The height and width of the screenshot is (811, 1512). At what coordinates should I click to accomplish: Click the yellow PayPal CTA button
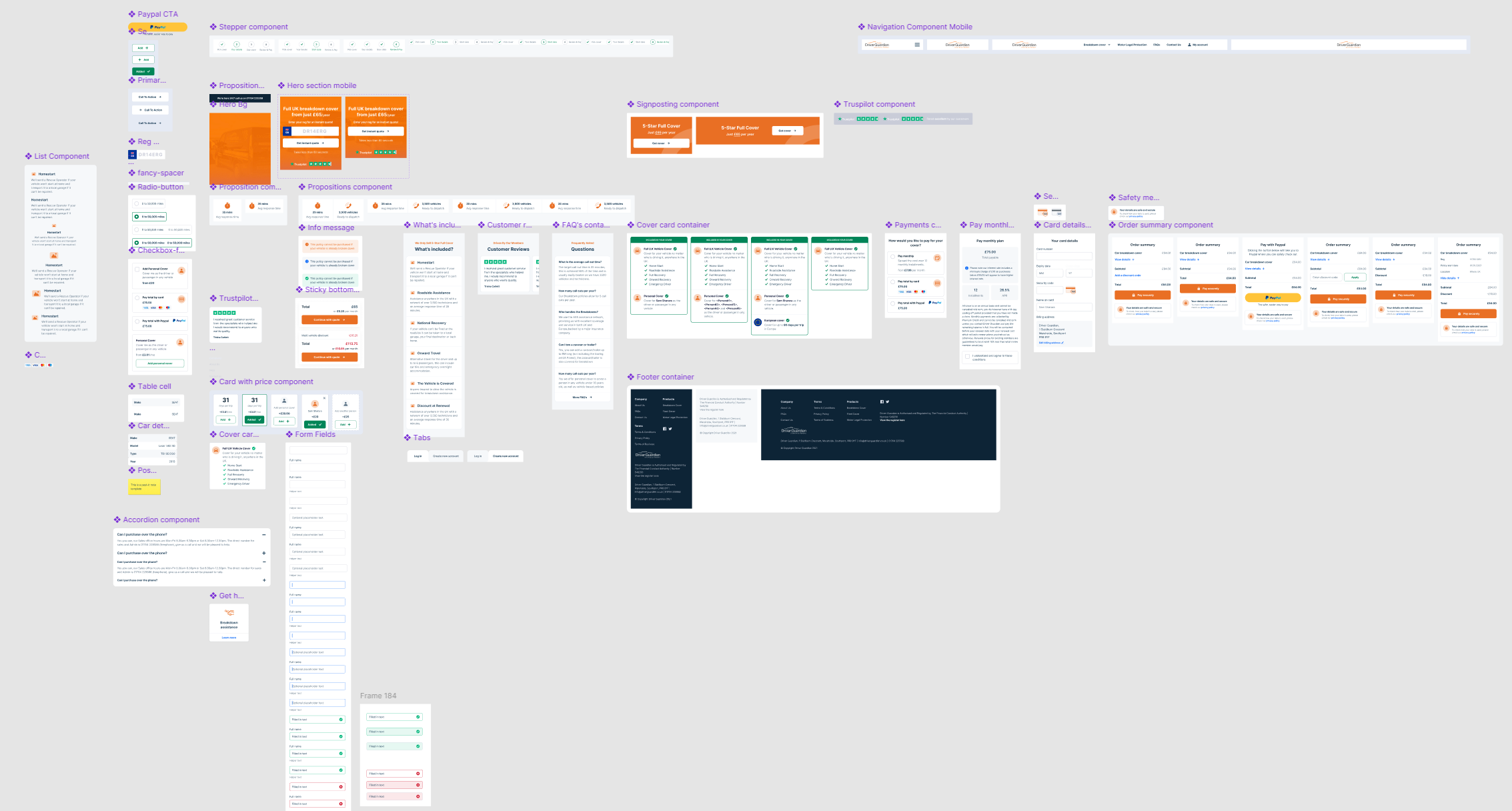click(157, 27)
